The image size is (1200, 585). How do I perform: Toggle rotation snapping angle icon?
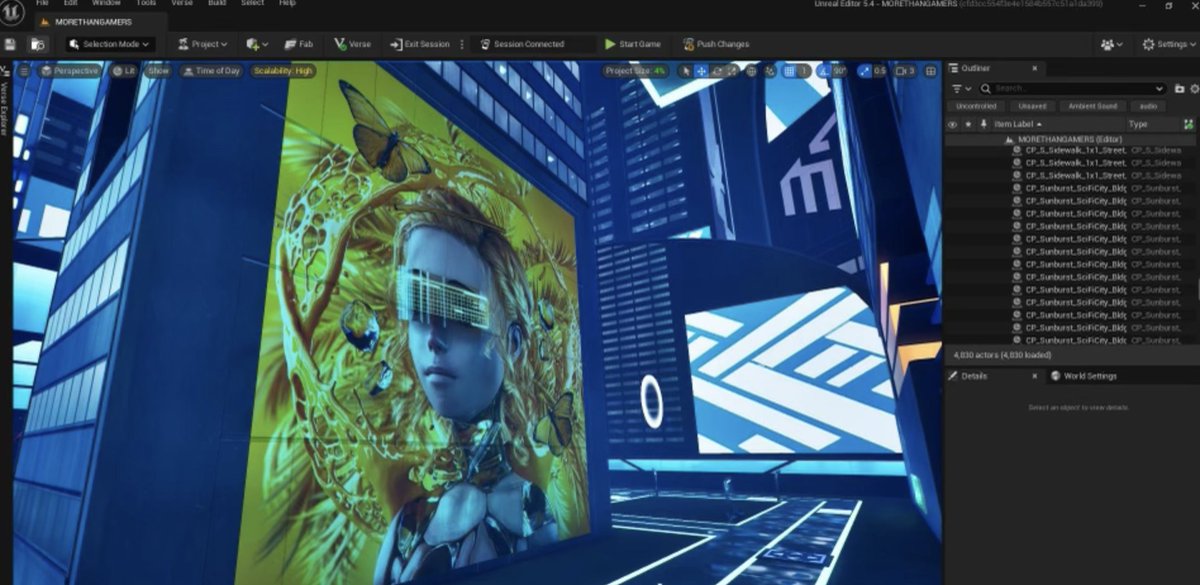click(822, 71)
